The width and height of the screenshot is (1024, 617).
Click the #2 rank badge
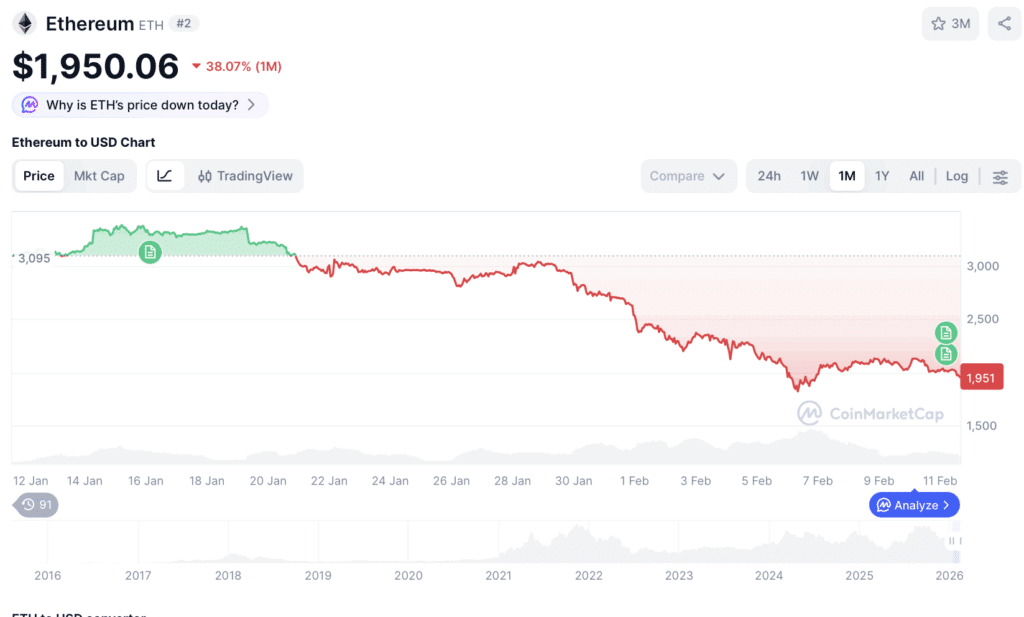[x=184, y=24]
